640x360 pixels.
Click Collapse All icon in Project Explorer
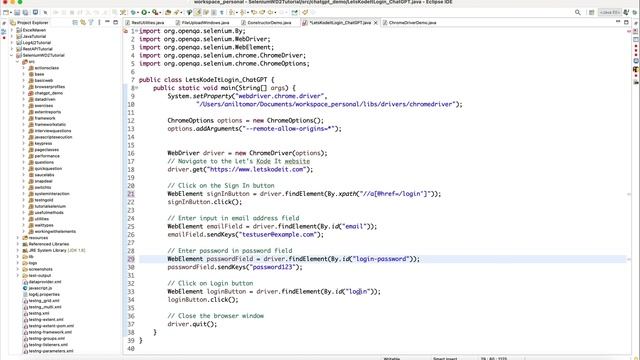(75, 22)
